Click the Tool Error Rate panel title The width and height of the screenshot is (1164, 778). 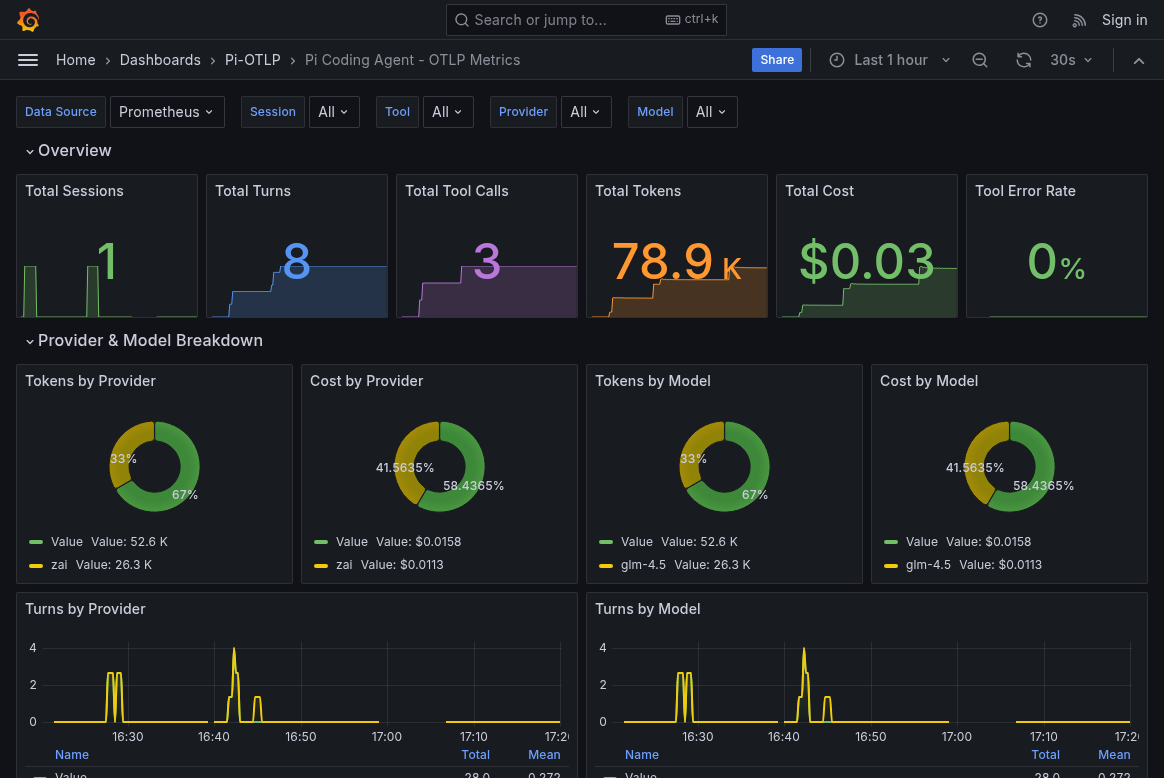[x=1024, y=191]
